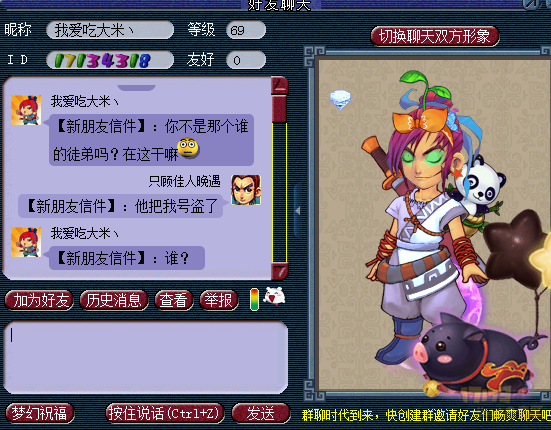The image size is (551, 430).
Task: Click the 加为好友 add friend button
Action: click(39, 300)
